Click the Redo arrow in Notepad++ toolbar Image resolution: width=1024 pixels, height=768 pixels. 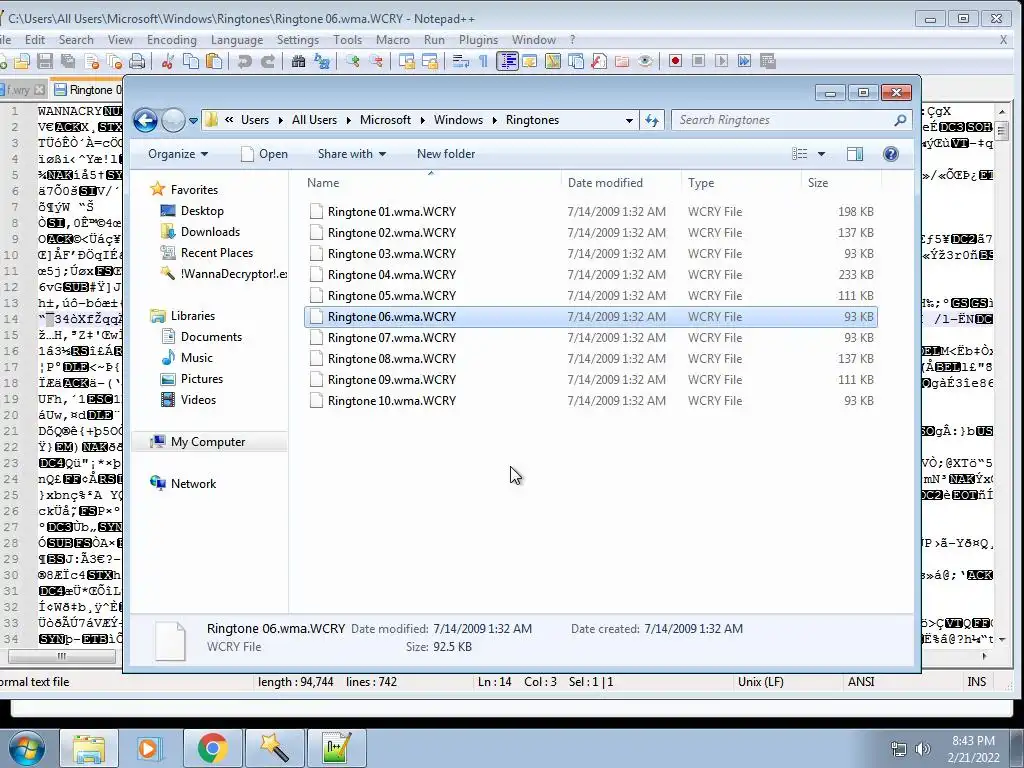tap(268, 61)
